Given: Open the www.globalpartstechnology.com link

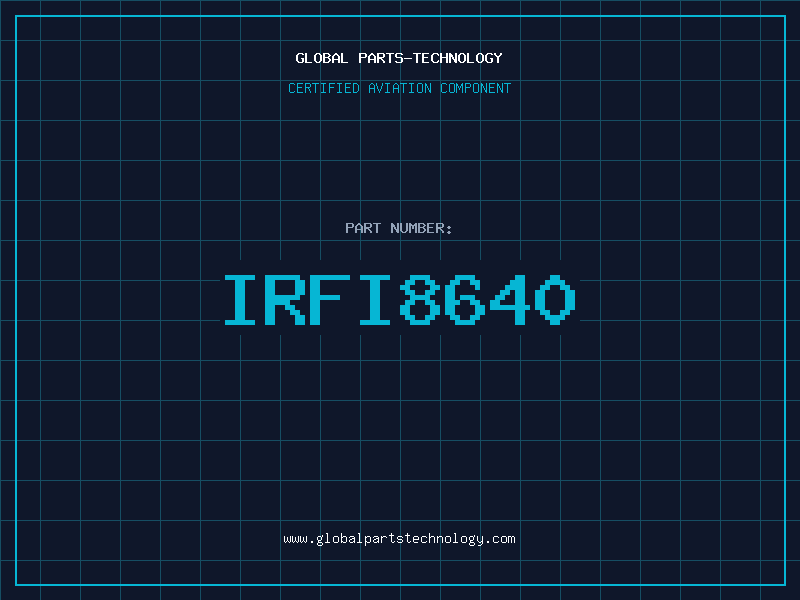Looking at the screenshot, I should tap(399, 539).
